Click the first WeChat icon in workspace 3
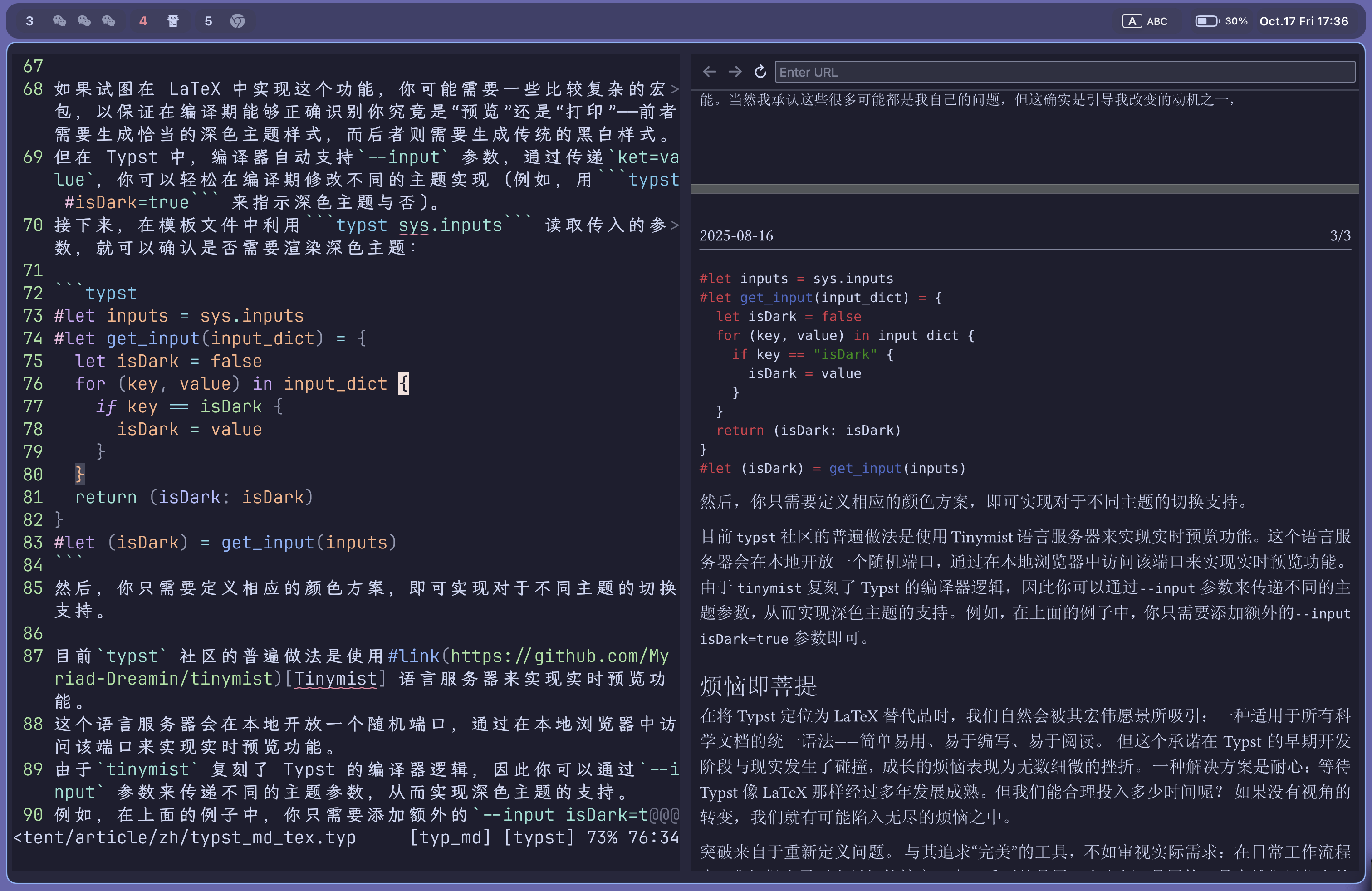 pyautogui.click(x=59, y=21)
